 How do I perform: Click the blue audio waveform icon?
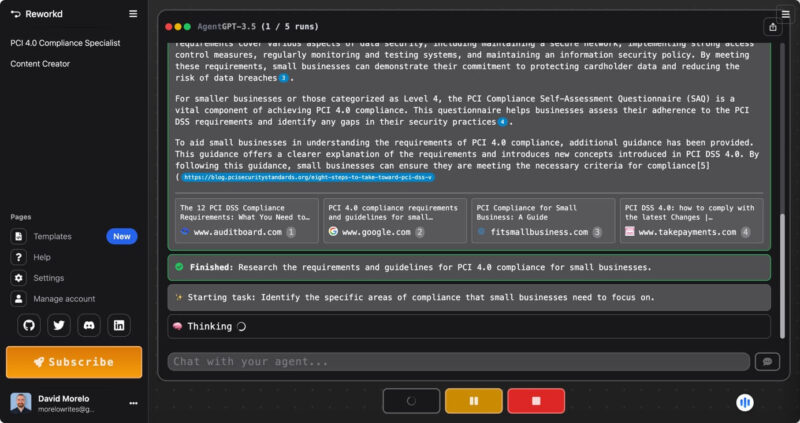[745, 403]
